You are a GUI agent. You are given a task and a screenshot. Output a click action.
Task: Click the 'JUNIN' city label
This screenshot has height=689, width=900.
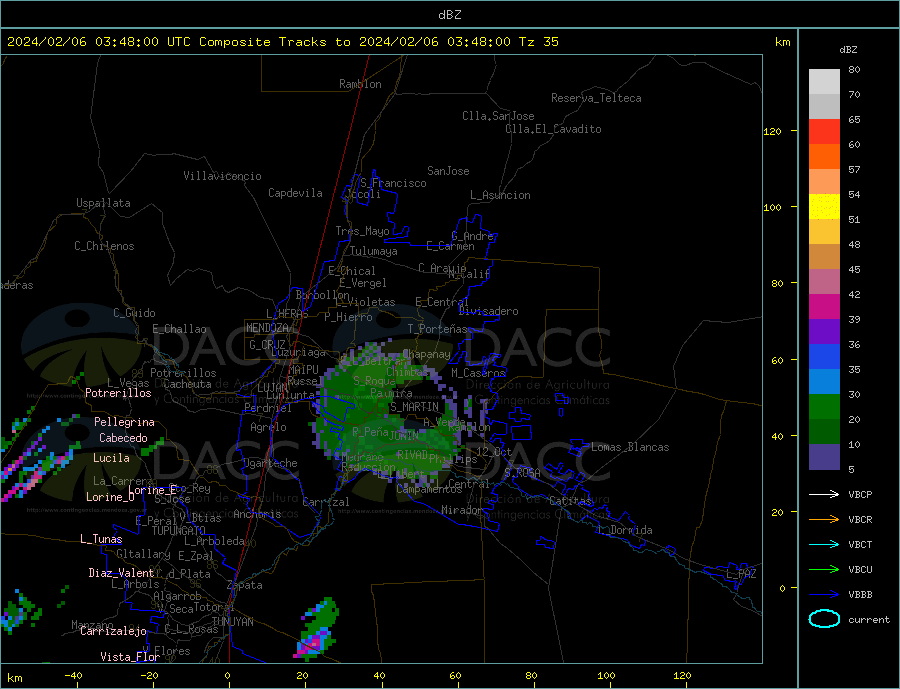404,436
